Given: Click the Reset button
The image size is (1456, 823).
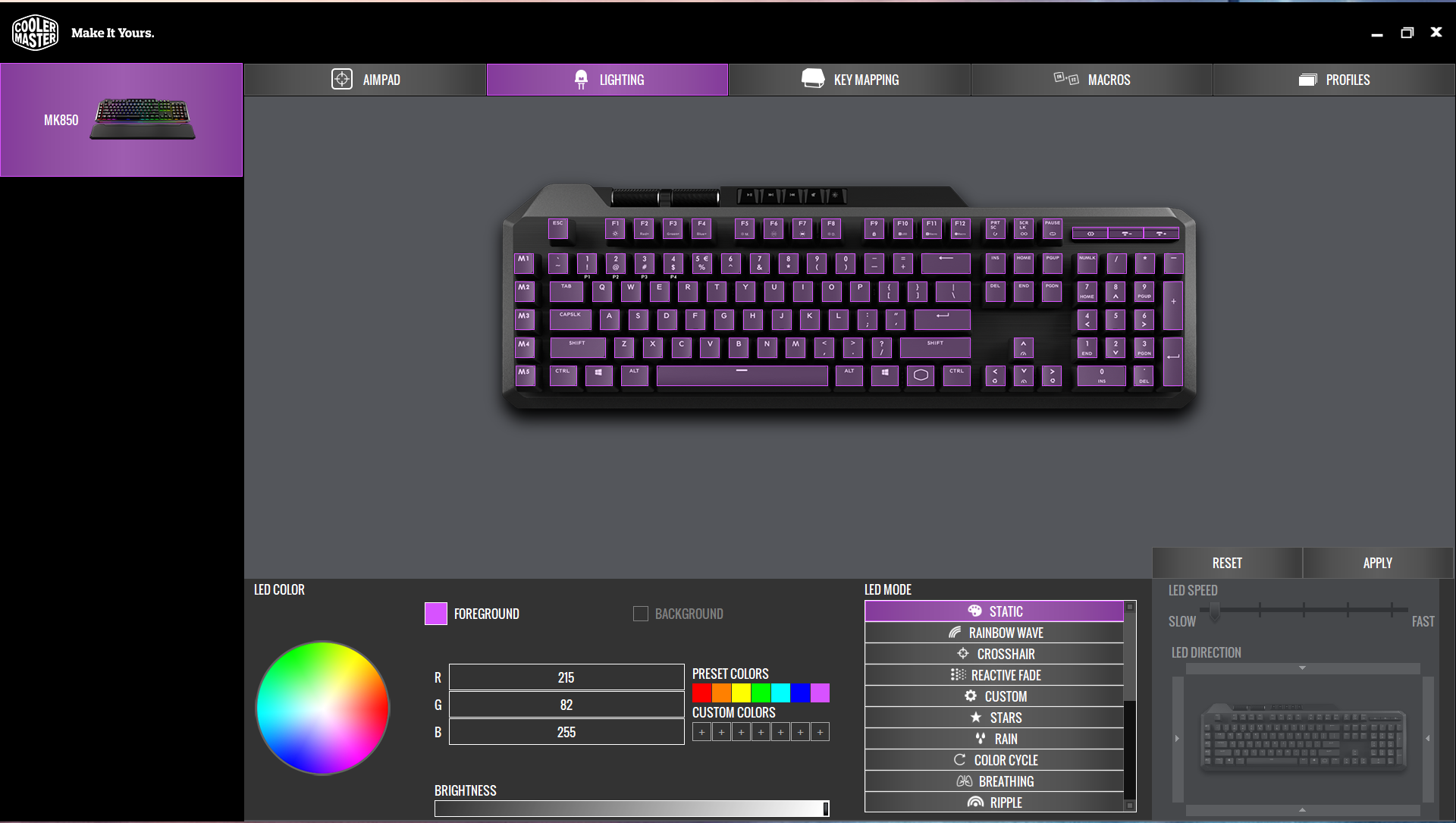Looking at the screenshot, I should [x=1226, y=563].
